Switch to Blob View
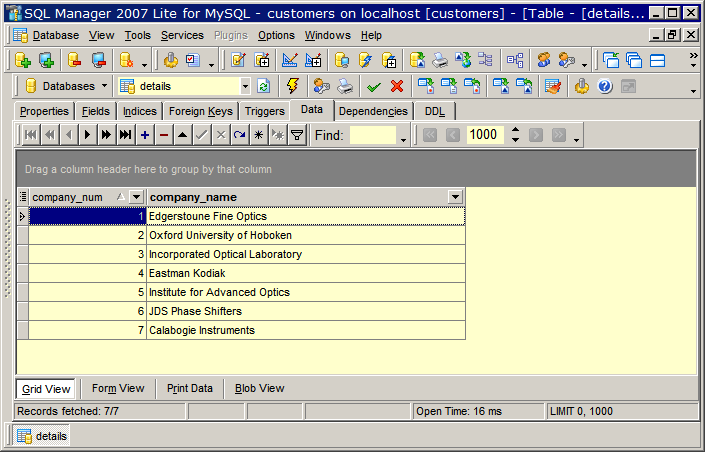Screen dimensions: 705x452 259,388
